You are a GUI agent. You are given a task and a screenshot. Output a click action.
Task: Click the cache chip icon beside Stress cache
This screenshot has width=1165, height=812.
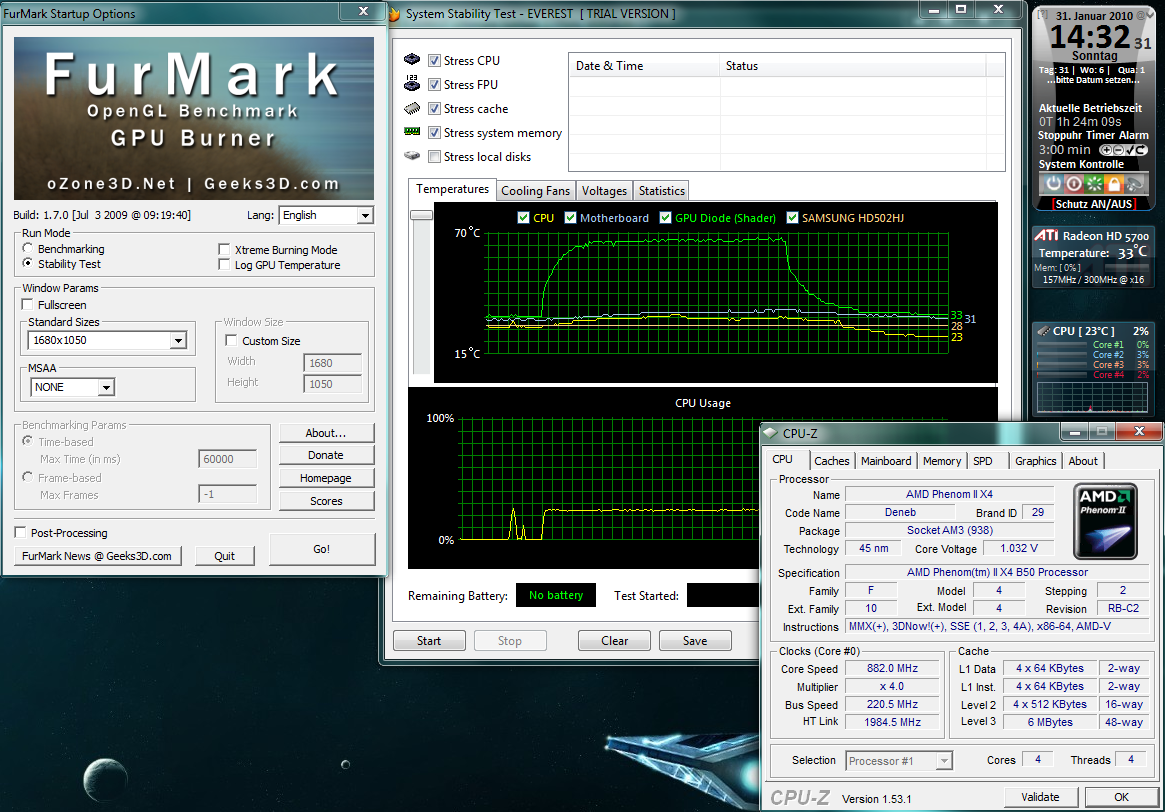(412, 108)
